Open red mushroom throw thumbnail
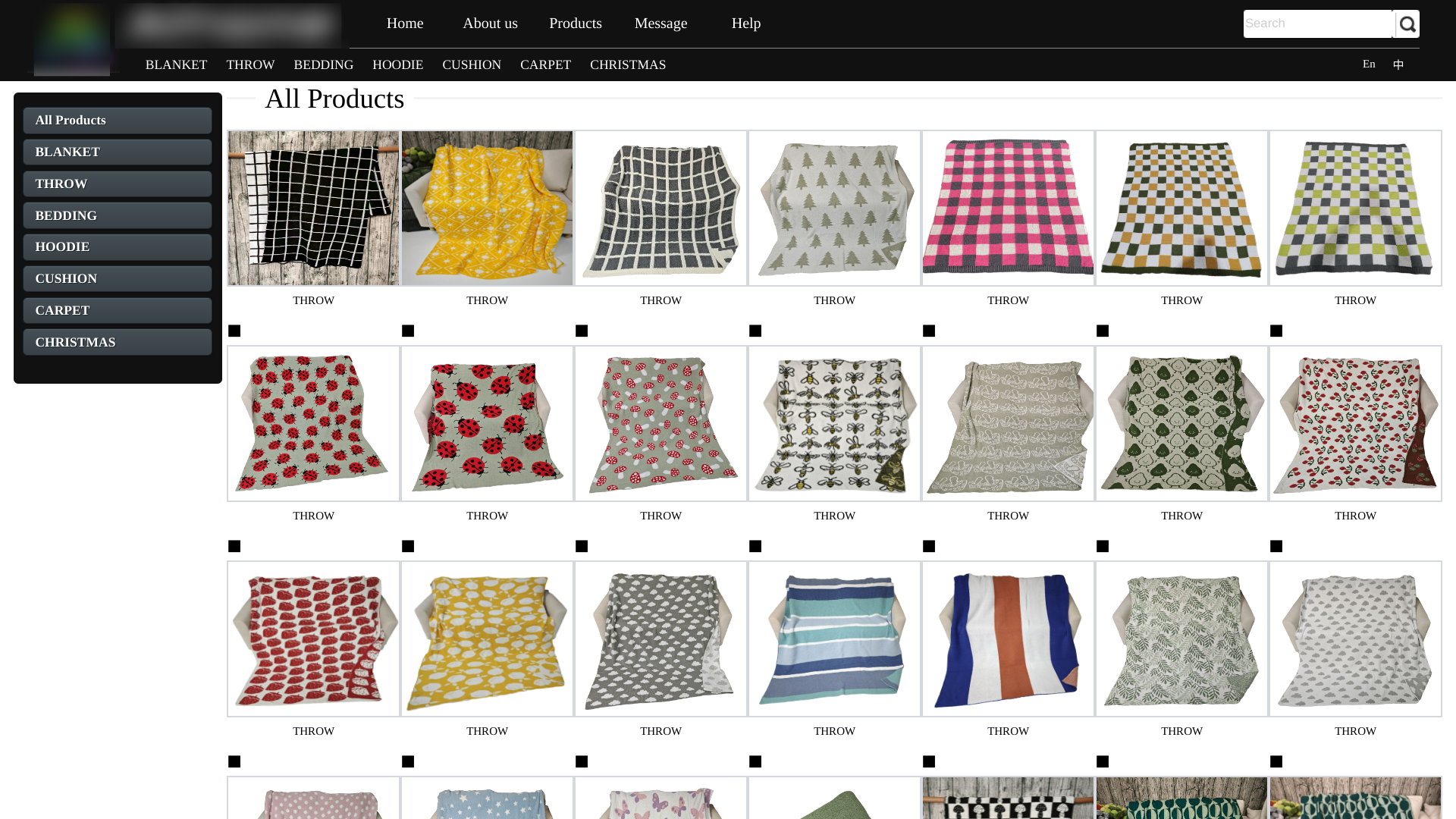This screenshot has width=1456, height=819. pos(661,424)
